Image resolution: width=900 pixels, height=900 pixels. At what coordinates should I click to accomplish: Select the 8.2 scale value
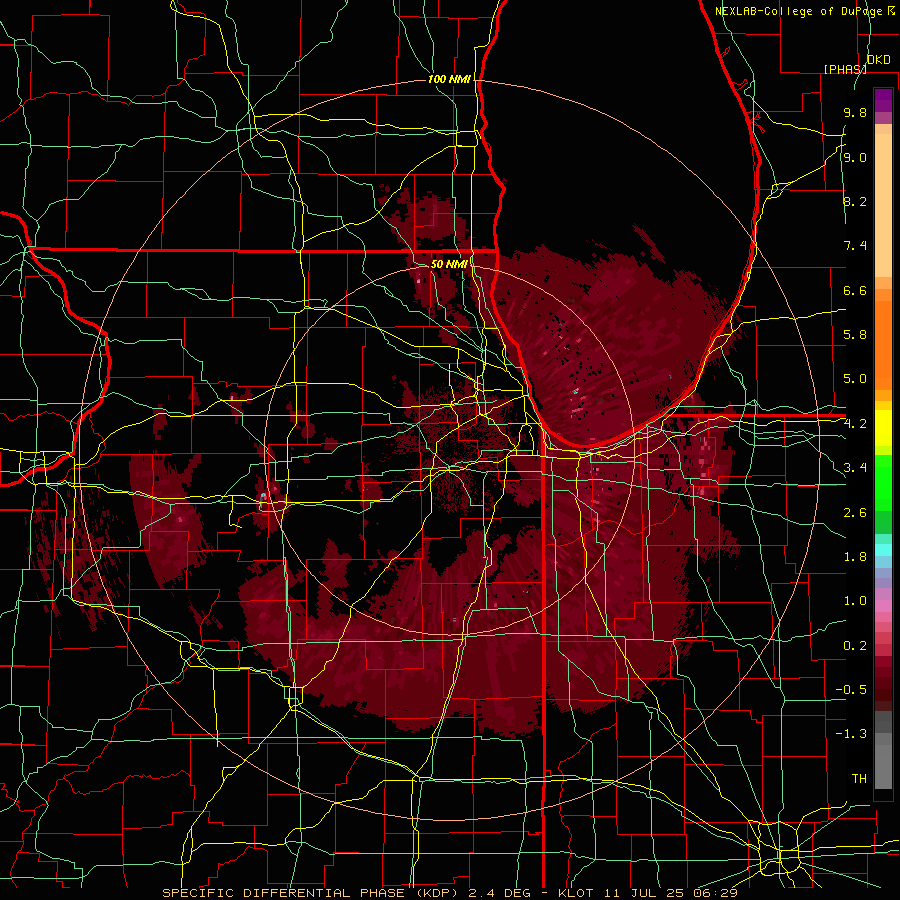coord(855,201)
